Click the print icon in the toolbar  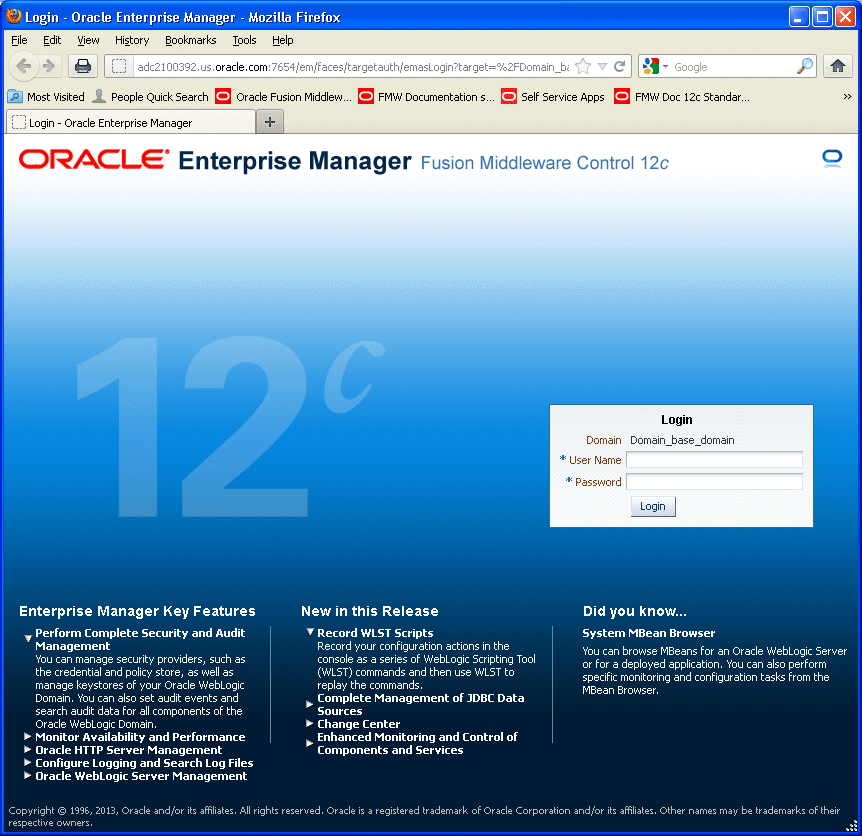click(82, 67)
